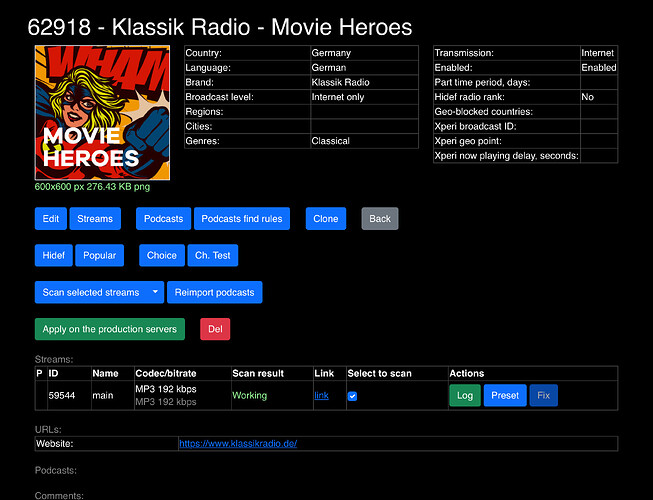The image size is (653, 500).
Task: Click the 'Working' scan result
Action: point(249,396)
